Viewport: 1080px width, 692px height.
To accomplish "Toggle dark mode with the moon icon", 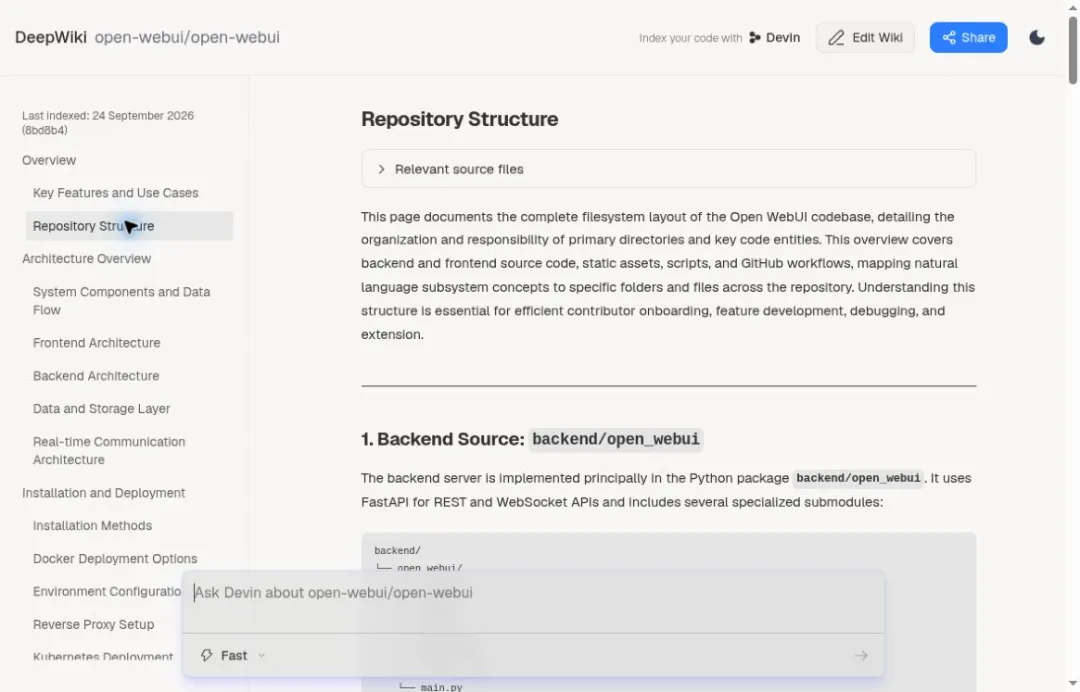I will tap(1037, 38).
